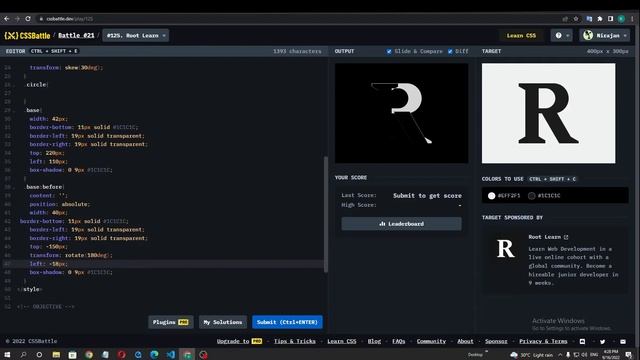Click the editor vertical scrollbar
Screen dimensions: 640x360
[x=326, y=214]
